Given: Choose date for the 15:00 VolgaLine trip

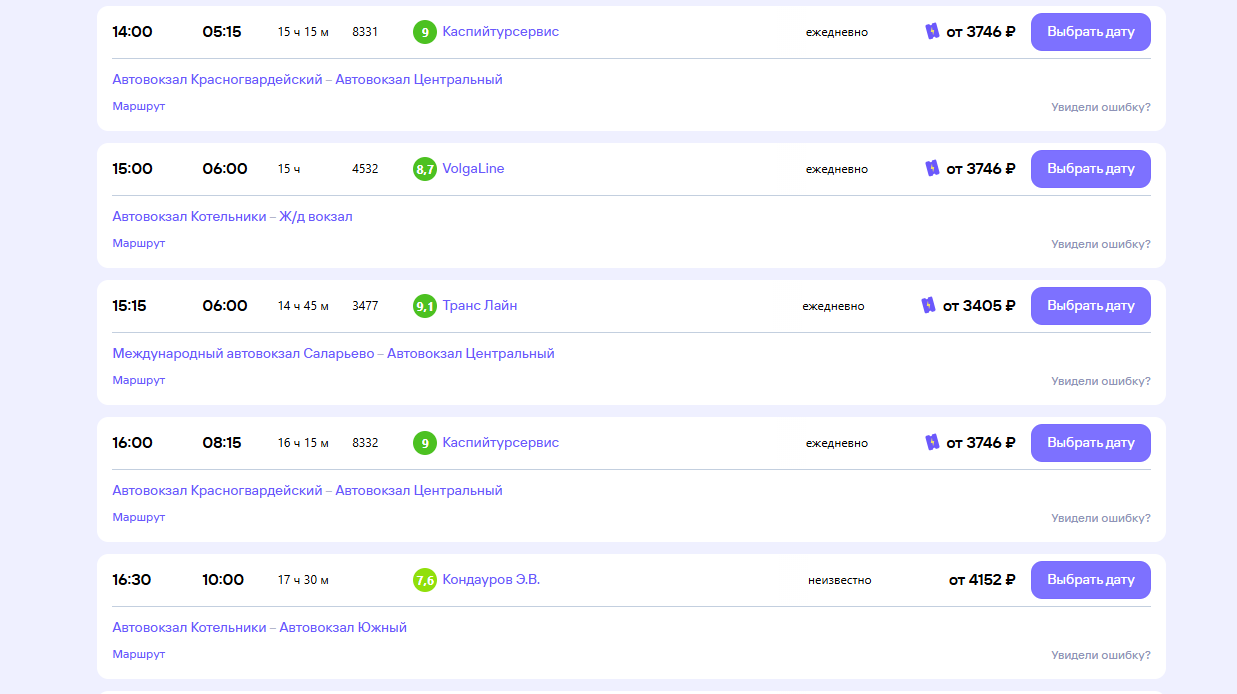Looking at the screenshot, I should point(1091,169).
